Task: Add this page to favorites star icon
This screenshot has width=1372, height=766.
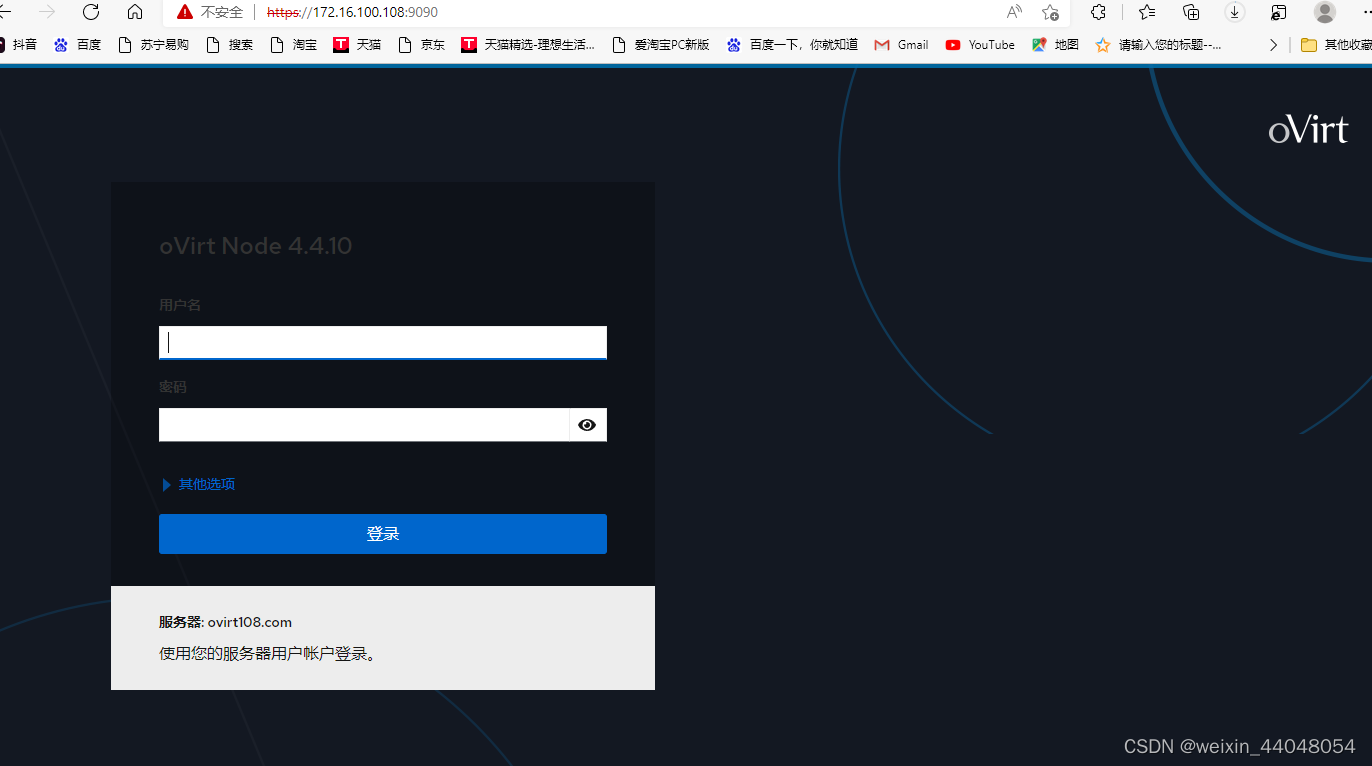Action: 1050,12
